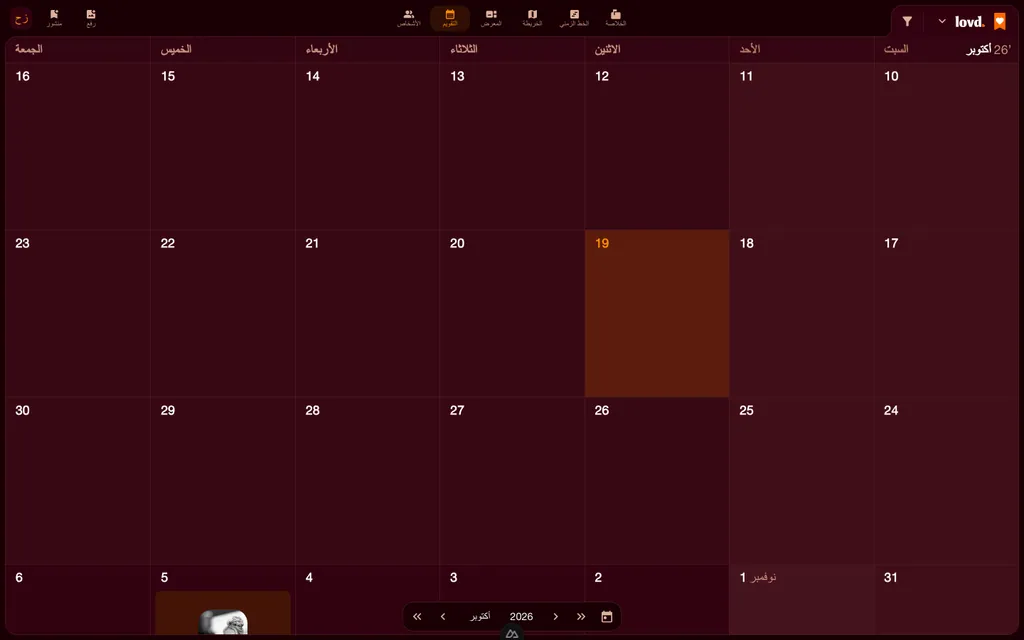Click day 13 in the calendar

click(512, 146)
